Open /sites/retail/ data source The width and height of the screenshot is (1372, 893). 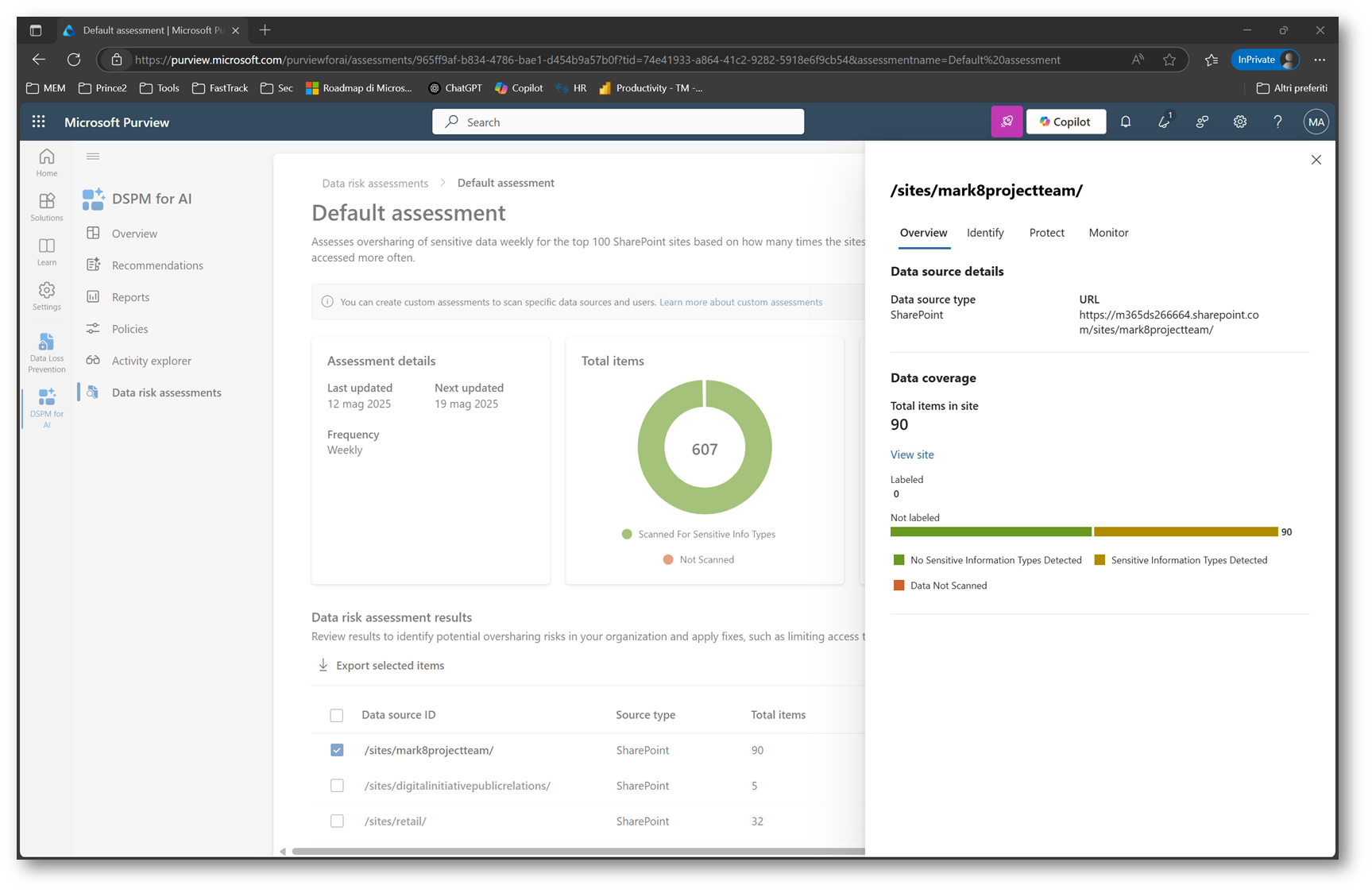point(395,821)
